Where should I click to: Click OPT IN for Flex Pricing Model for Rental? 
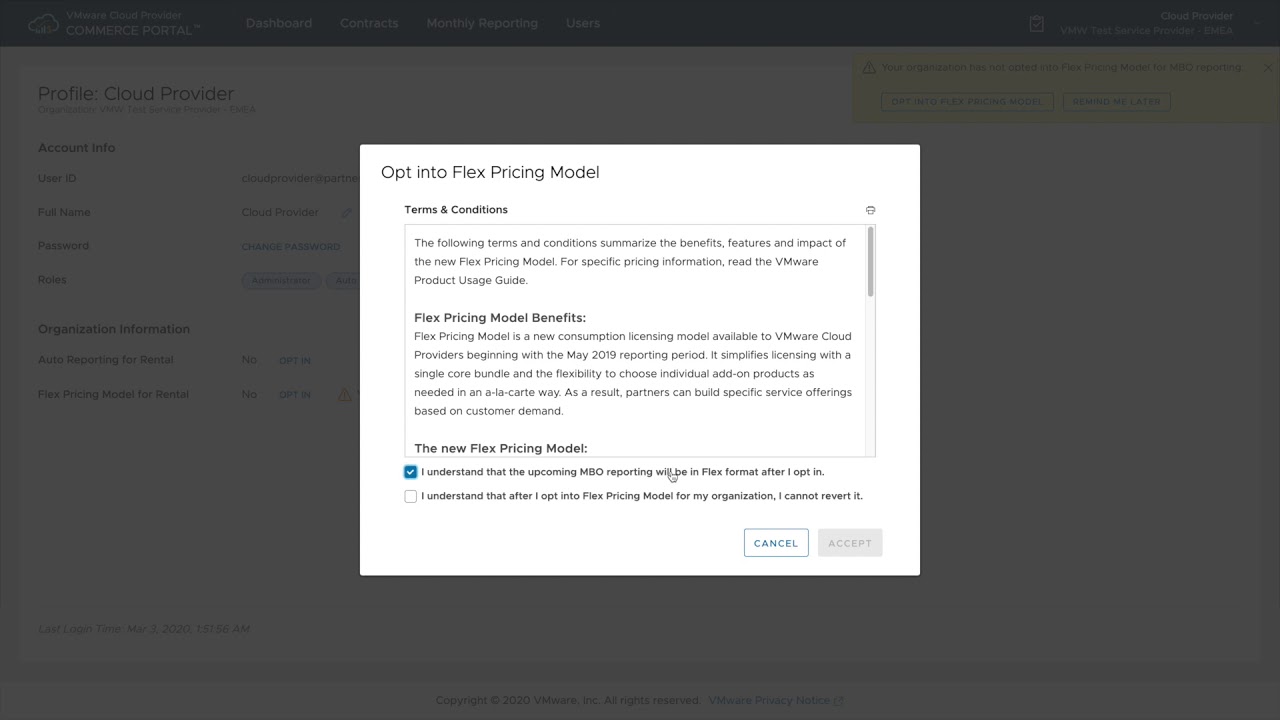[x=295, y=395]
